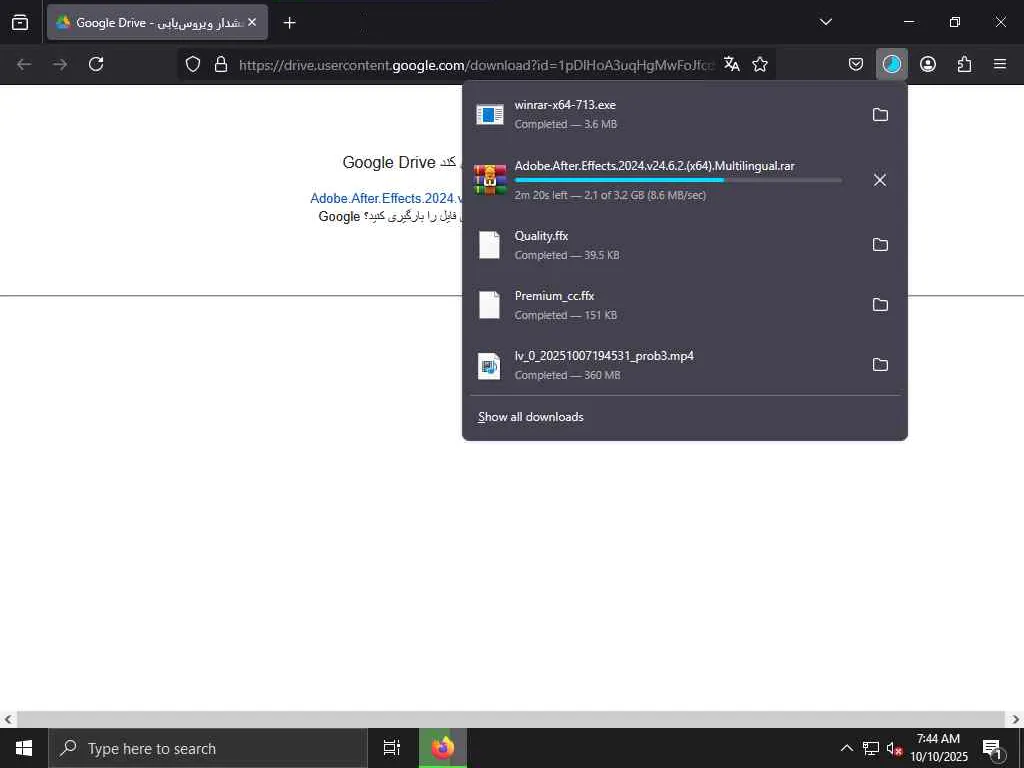Image resolution: width=1024 pixels, height=768 pixels.
Task: Click the Adobe.After.Effects.2024 page link
Action: (x=386, y=199)
